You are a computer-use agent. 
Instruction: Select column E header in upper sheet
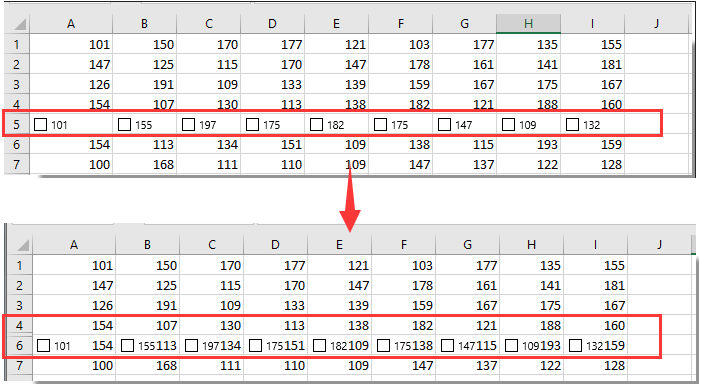(336, 24)
